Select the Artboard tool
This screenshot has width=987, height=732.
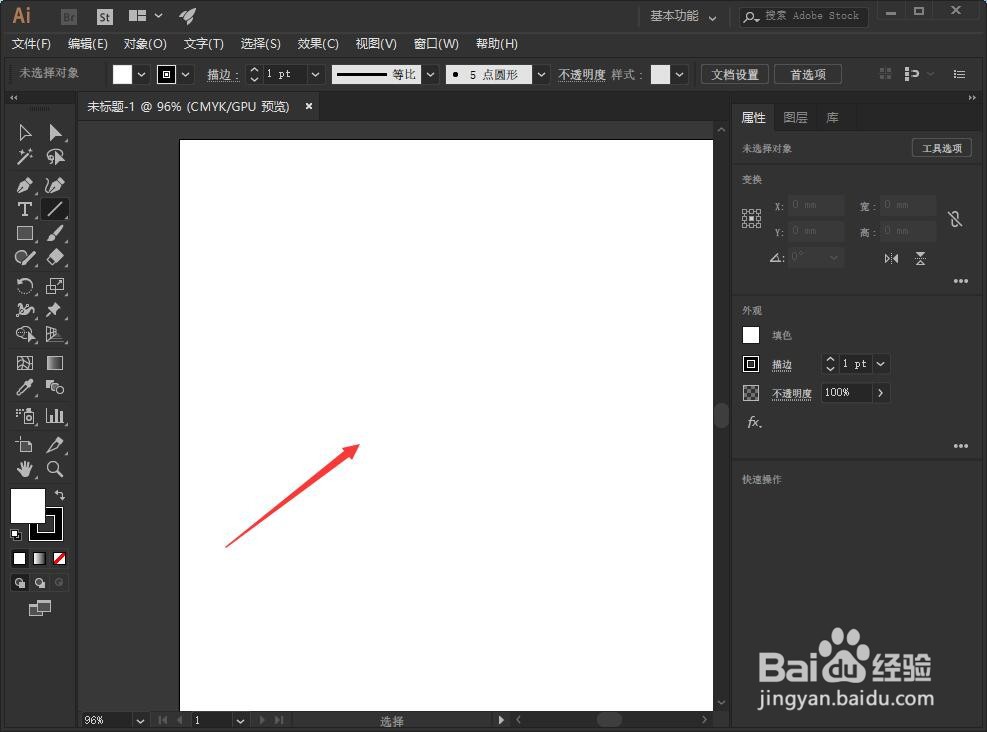click(x=25, y=445)
